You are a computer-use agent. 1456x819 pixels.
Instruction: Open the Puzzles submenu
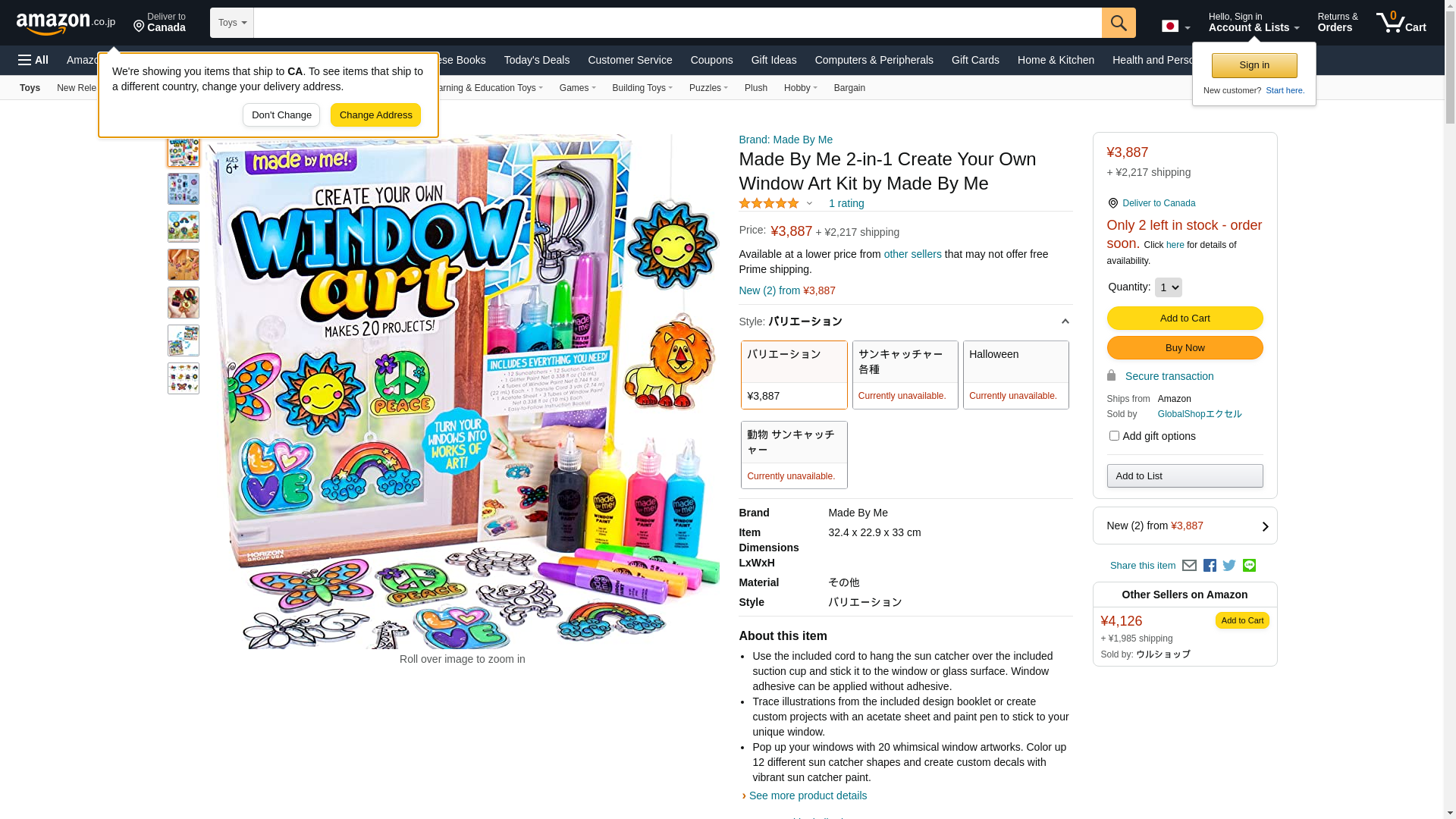click(x=708, y=88)
